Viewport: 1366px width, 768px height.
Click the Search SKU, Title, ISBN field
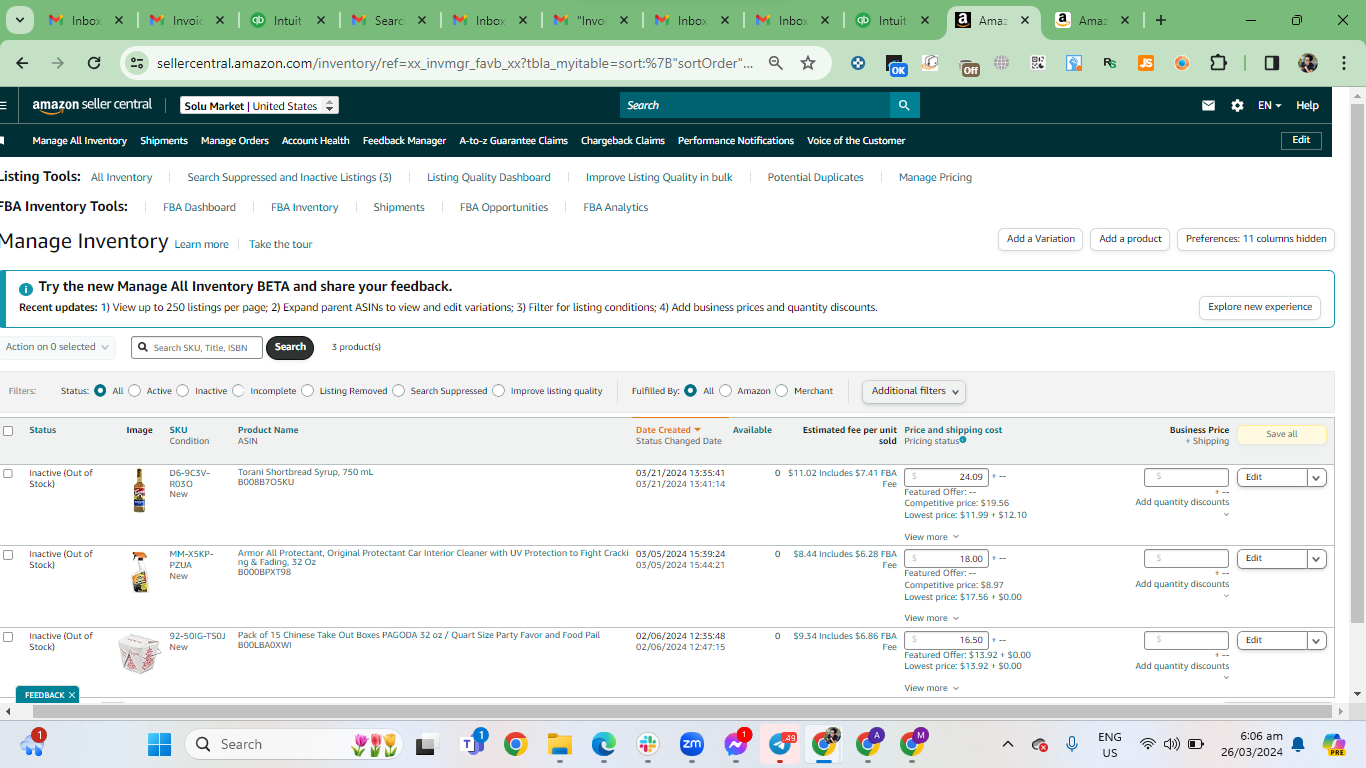tap(197, 347)
